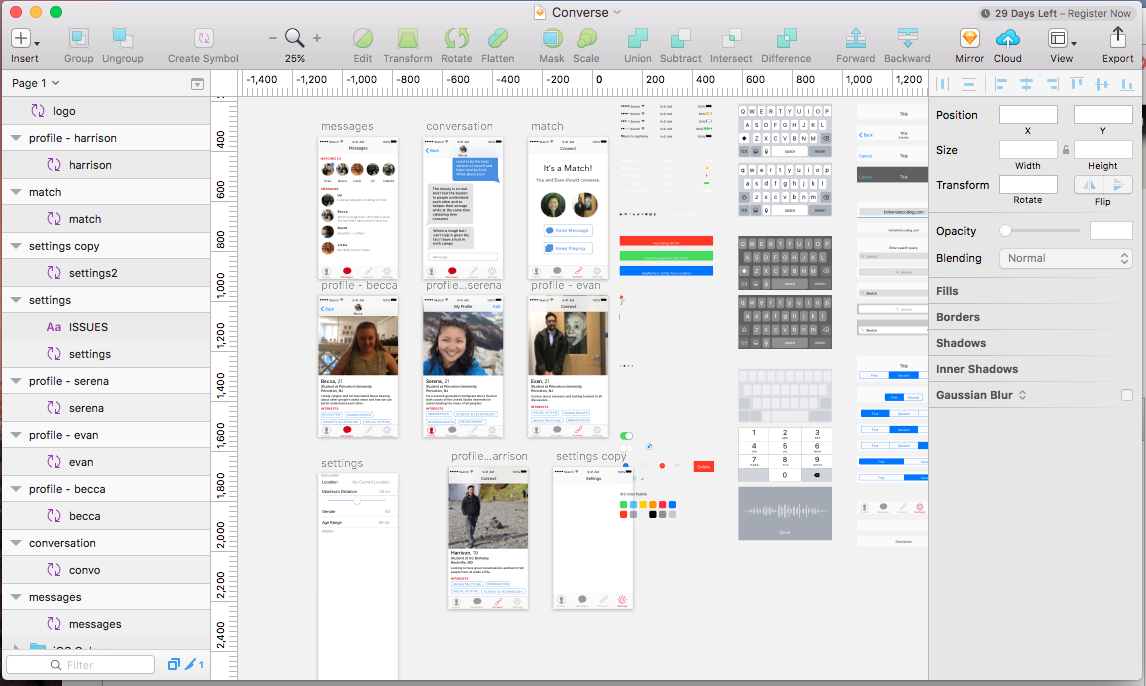Click the Position X input field
This screenshot has height=686, width=1146.
pyautogui.click(x=1028, y=115)
